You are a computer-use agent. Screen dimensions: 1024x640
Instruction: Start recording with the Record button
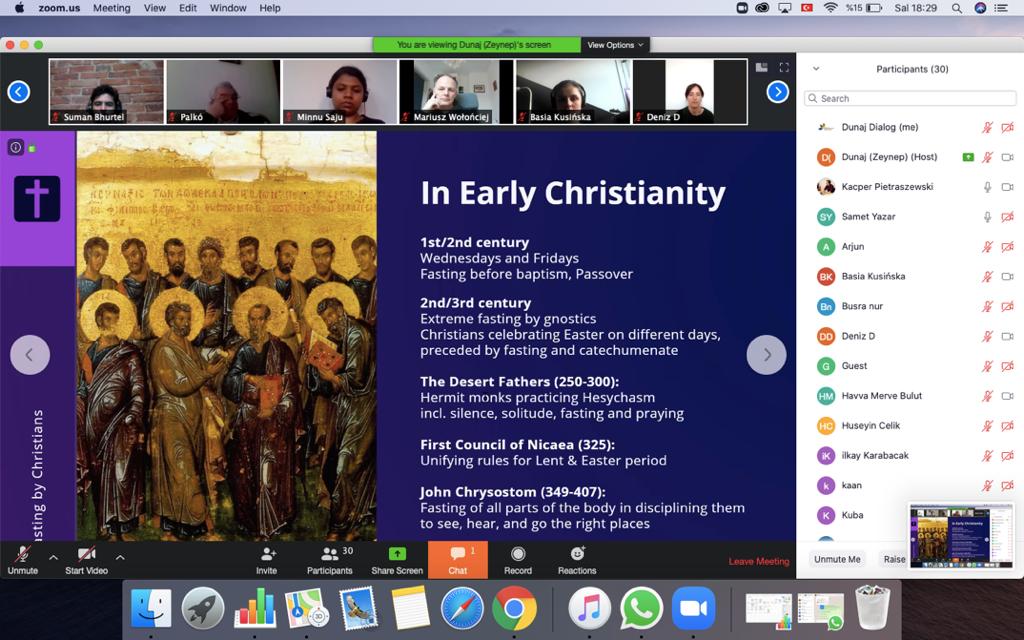[518, 560]
